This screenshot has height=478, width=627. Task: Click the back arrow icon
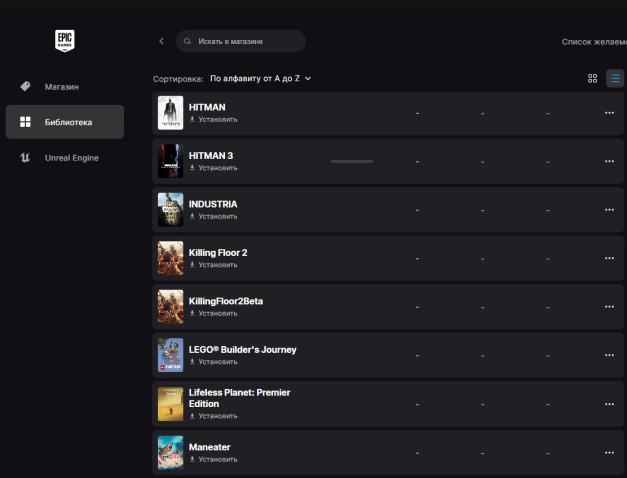click(x=161, y=41)
